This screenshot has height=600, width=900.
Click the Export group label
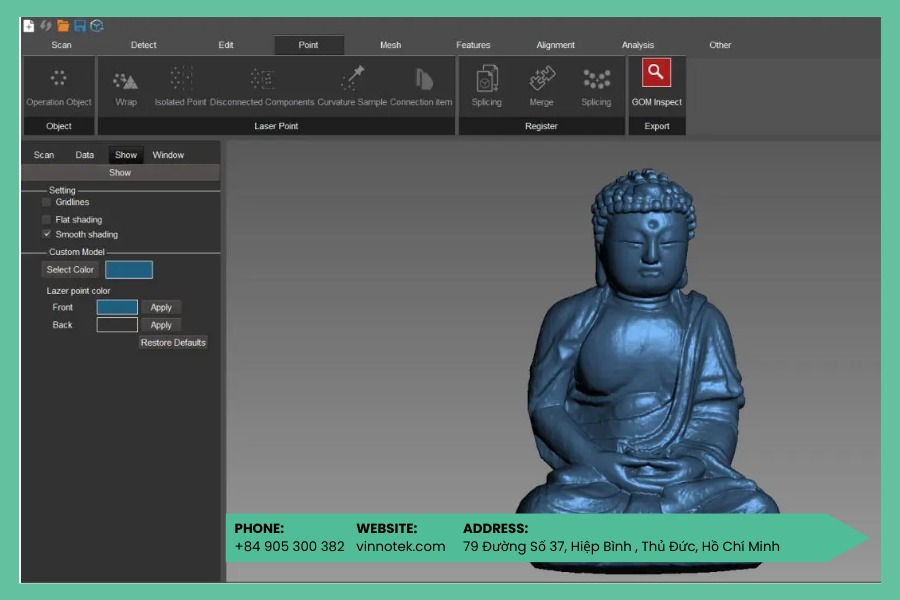point(657,126)
